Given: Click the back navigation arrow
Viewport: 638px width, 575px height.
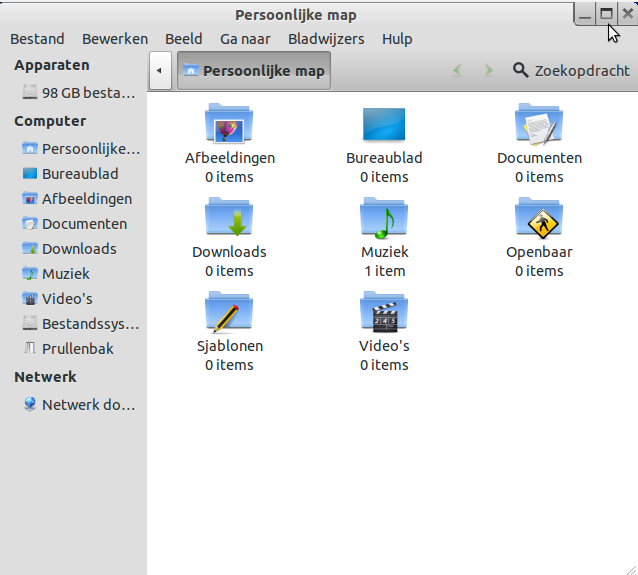Looking at the screenshot, I should coord(457,71).
